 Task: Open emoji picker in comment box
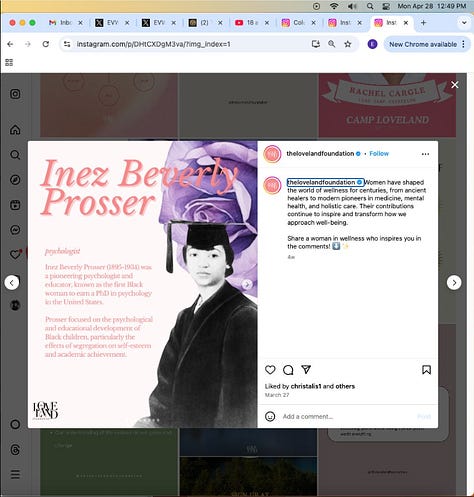pyautogui.click(x=270, y=416)
